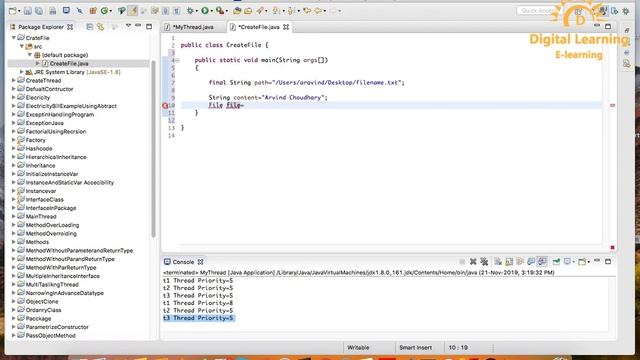Expand the Pacckage project
The width and height of the screenshot is (640, 360).
pos(13,318)
